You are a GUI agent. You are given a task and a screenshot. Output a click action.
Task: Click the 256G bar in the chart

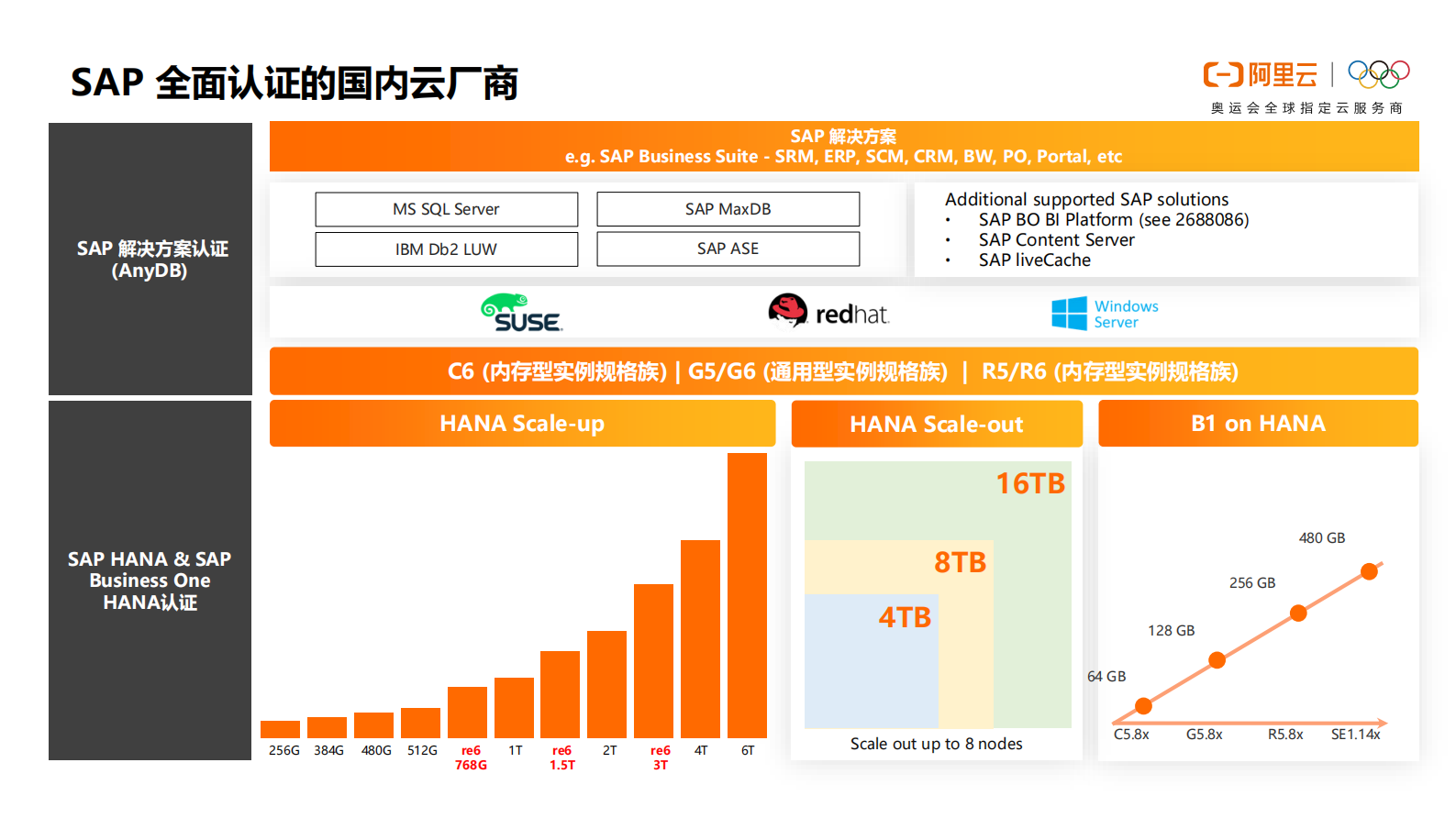[x=280, y=729]
